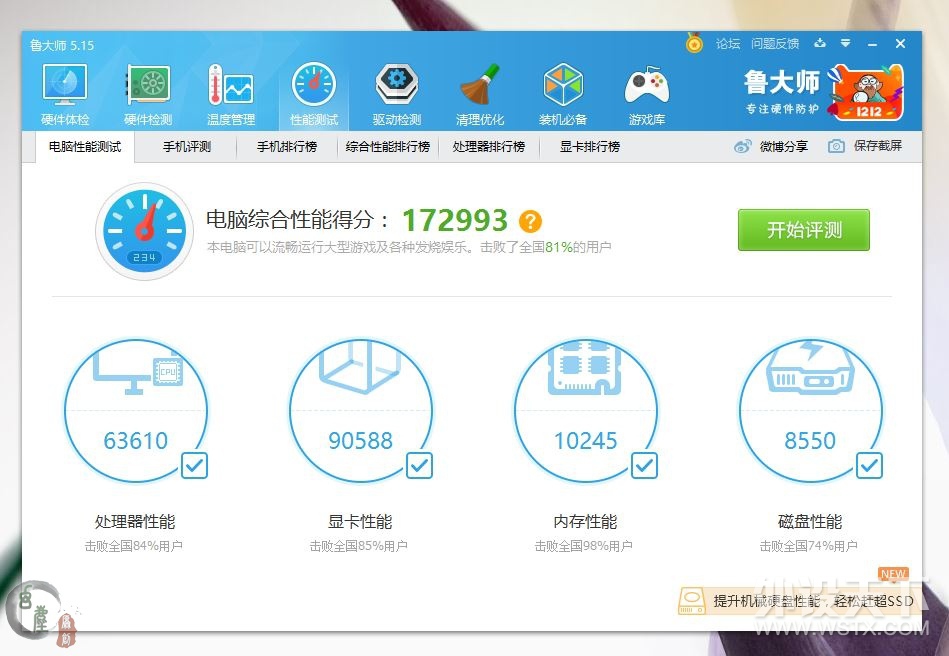
Task: Click the Weibo share icon
Action: (743, 146)
